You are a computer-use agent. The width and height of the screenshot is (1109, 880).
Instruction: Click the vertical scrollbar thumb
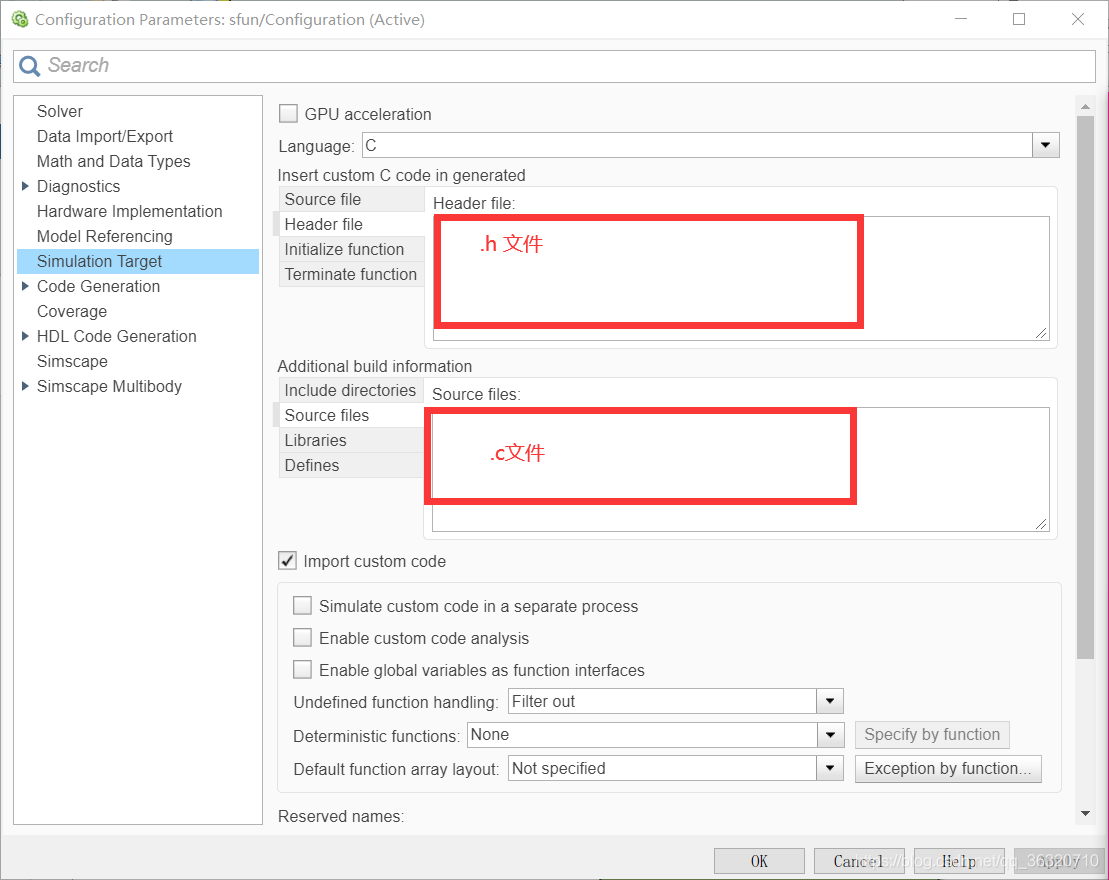point(1085,388)
